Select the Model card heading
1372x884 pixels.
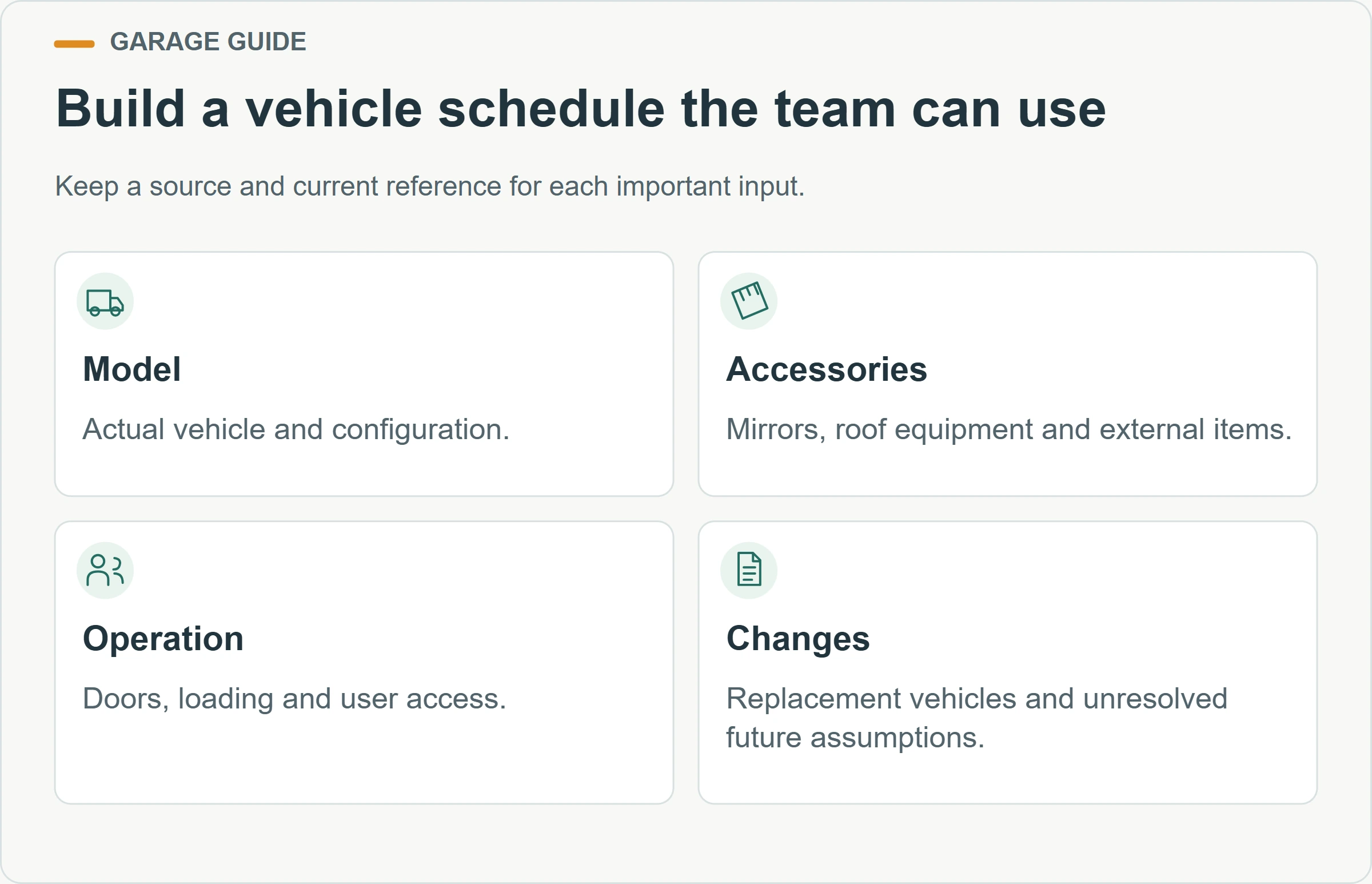[131, 369]
